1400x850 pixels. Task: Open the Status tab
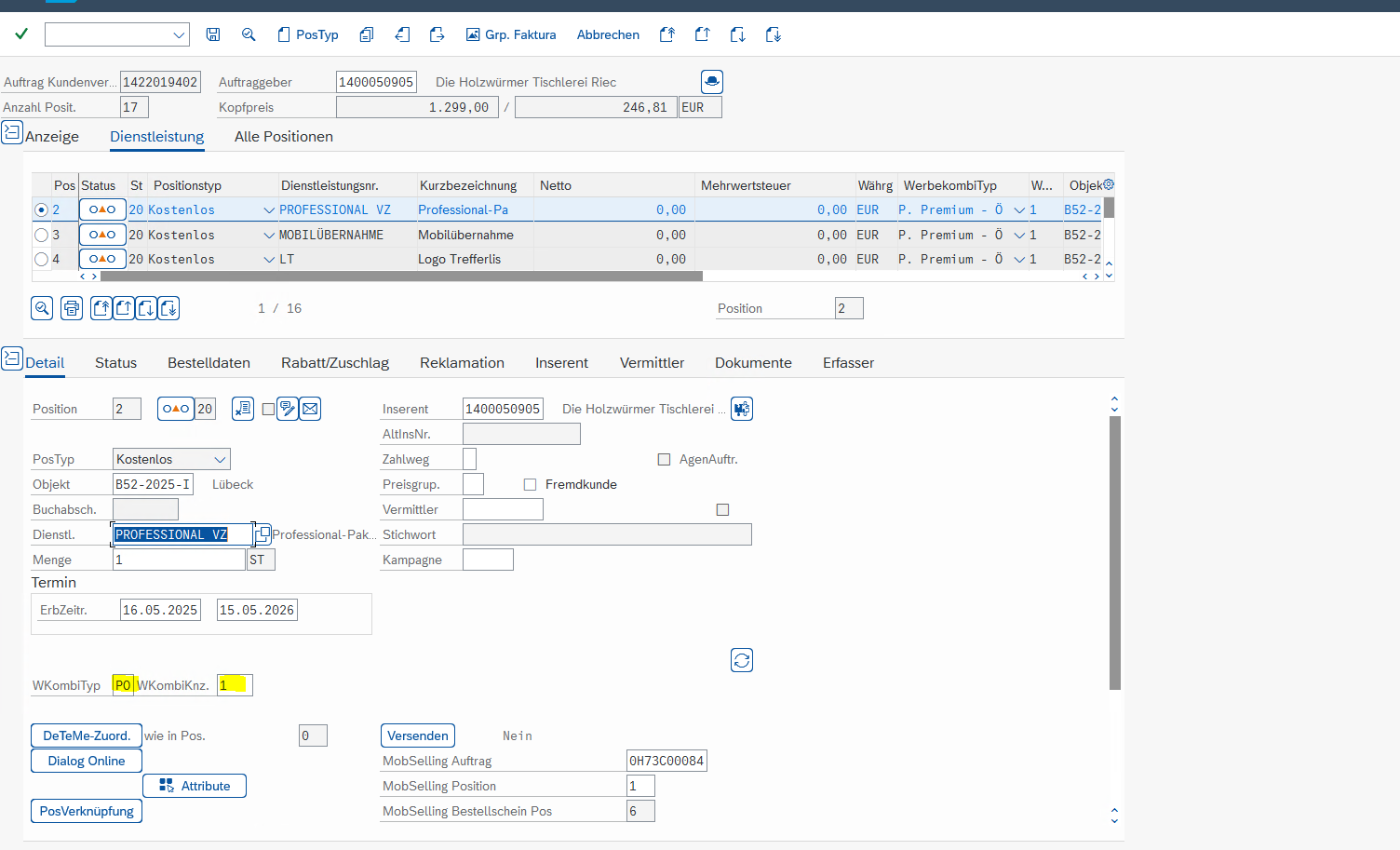point(115,362)
